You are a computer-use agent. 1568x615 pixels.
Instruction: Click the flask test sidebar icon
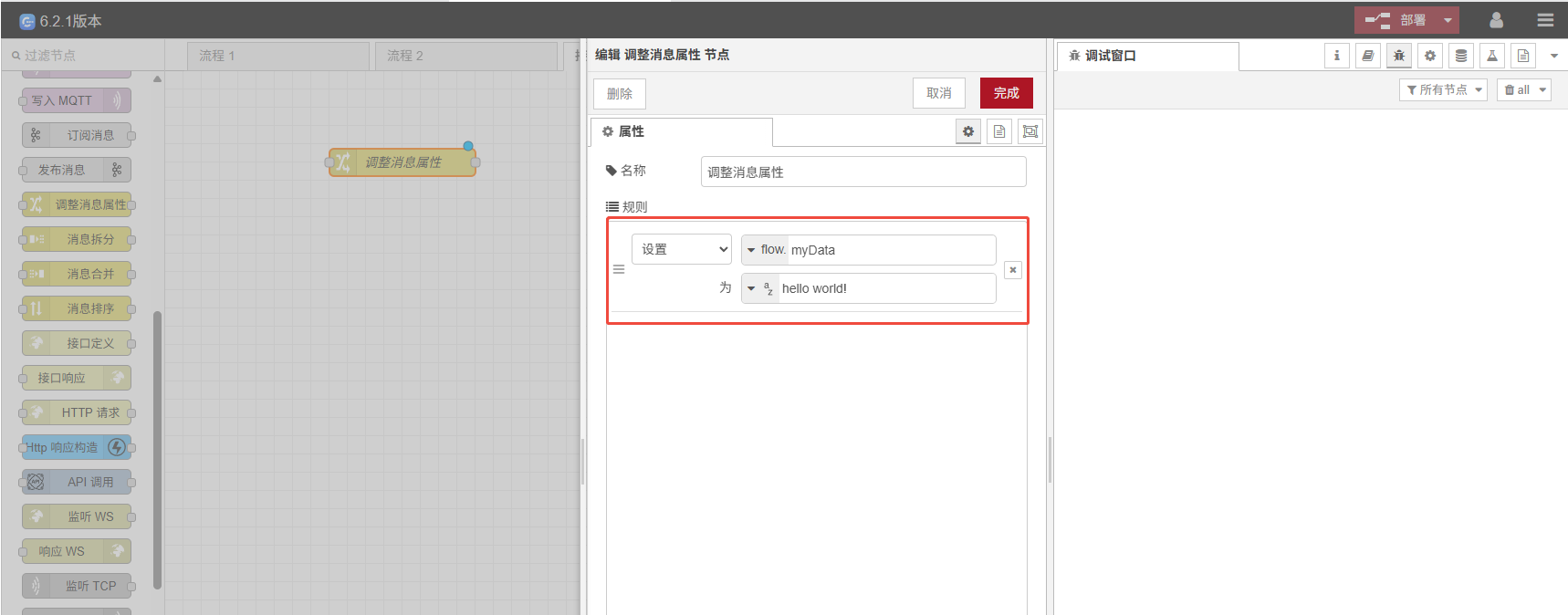pyautogui.click(x=1492, y=56)
